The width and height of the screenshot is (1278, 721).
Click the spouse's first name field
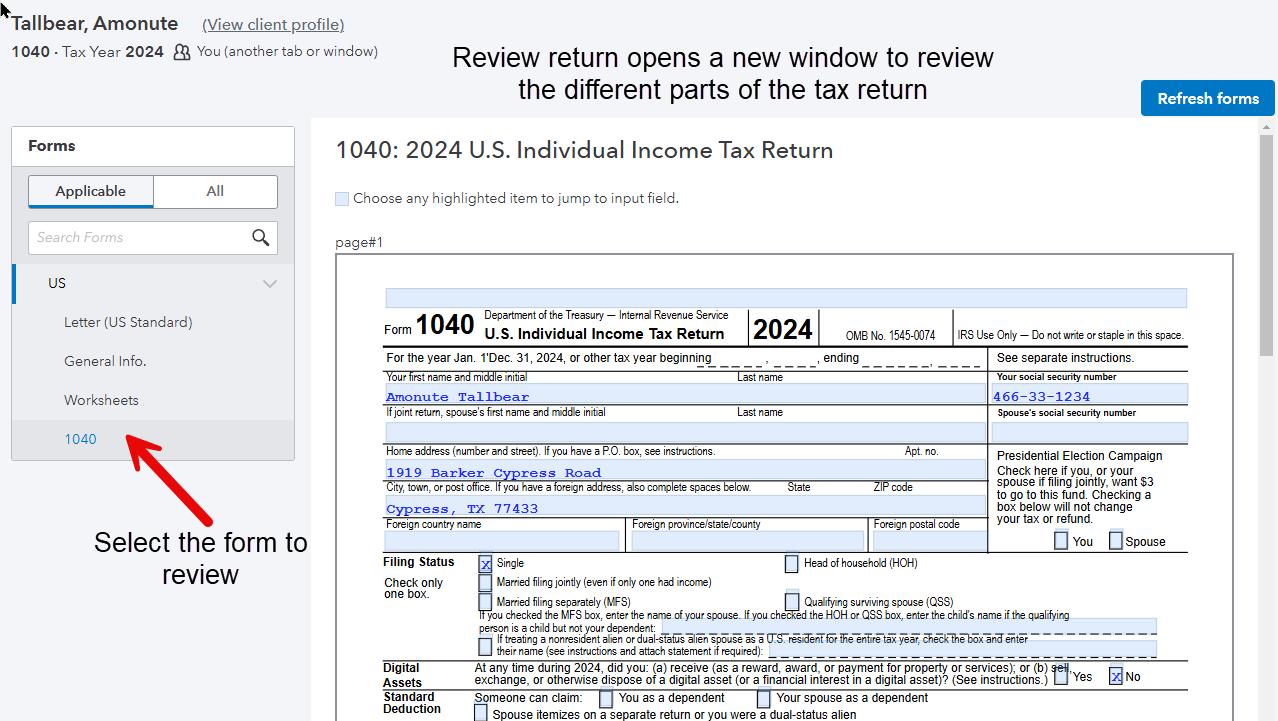click(x=685, y=432)
